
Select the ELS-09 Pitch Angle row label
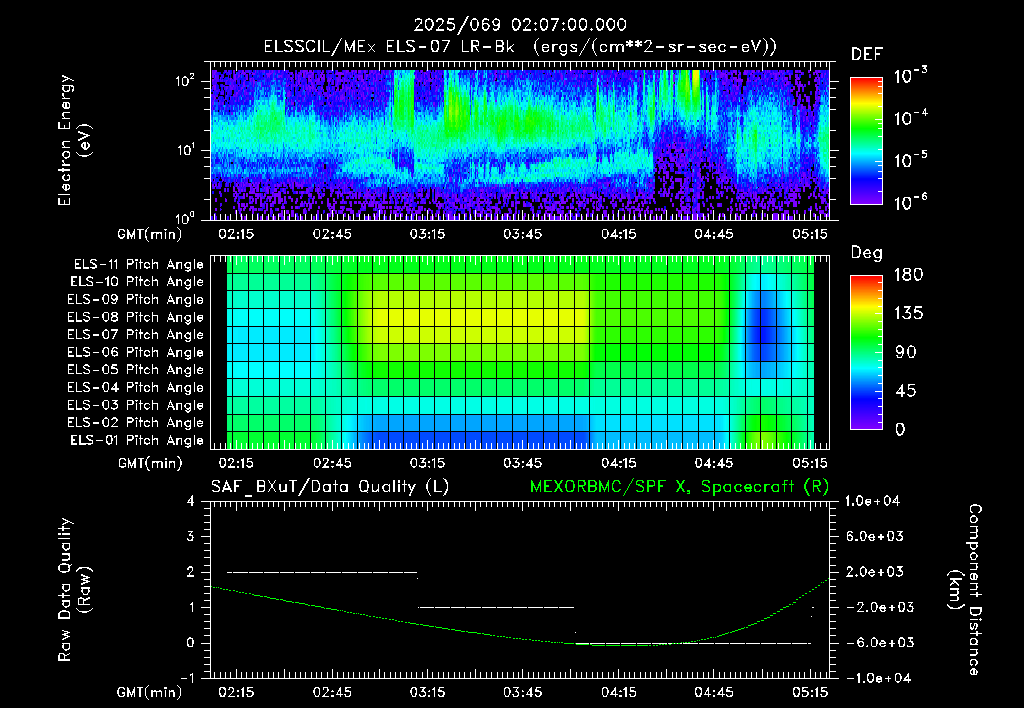click(x=136, y=300)
